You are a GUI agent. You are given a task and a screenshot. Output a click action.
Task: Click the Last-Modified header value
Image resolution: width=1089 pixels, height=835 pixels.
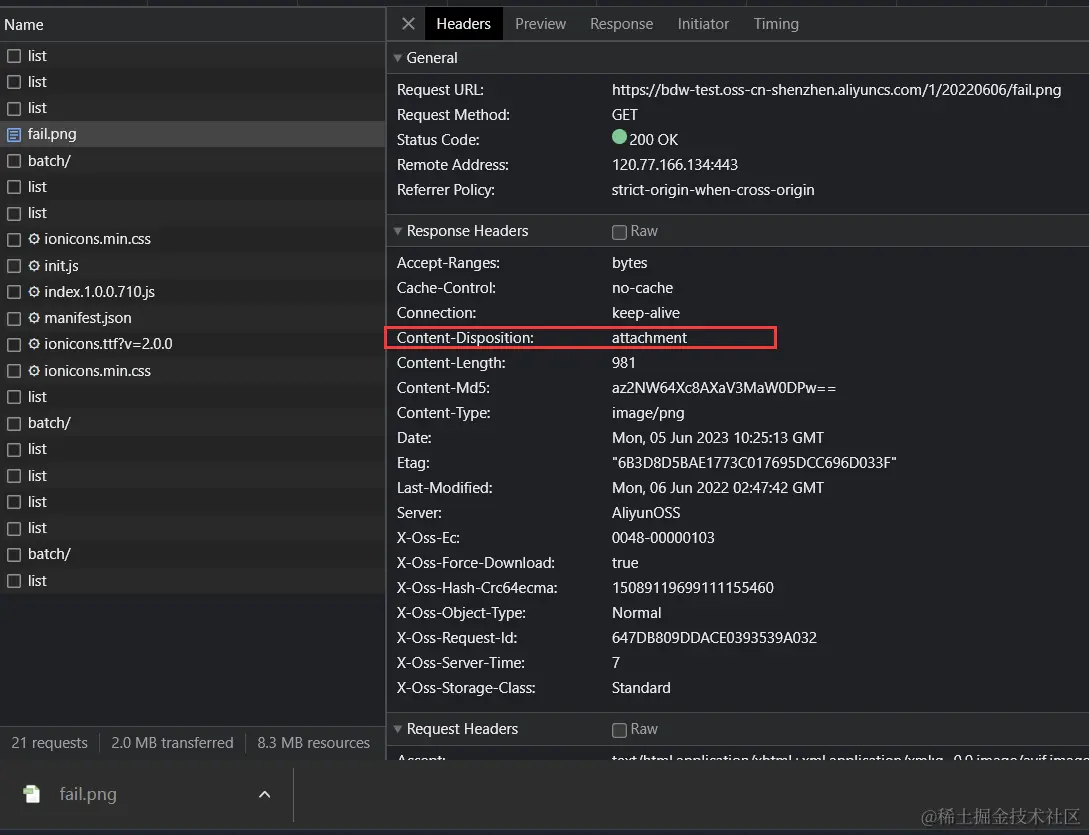[717, 488]
